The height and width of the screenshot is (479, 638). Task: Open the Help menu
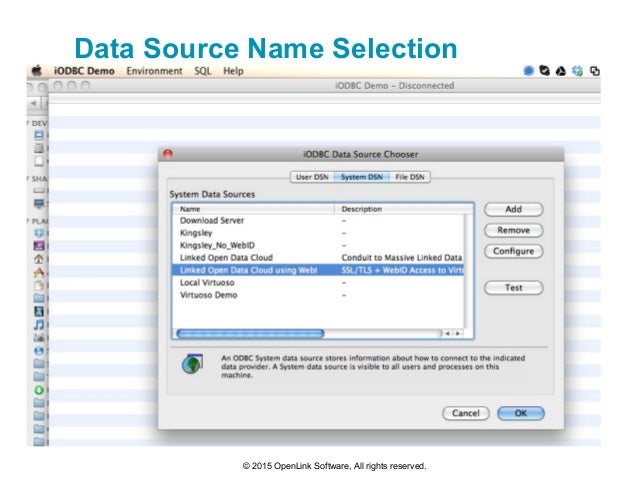coord(233,71)
